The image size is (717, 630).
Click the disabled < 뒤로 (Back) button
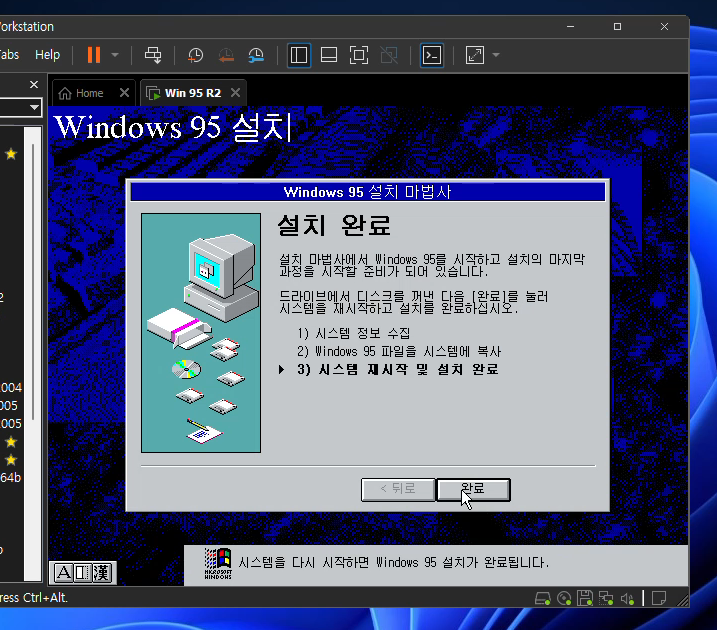(398, 490)
